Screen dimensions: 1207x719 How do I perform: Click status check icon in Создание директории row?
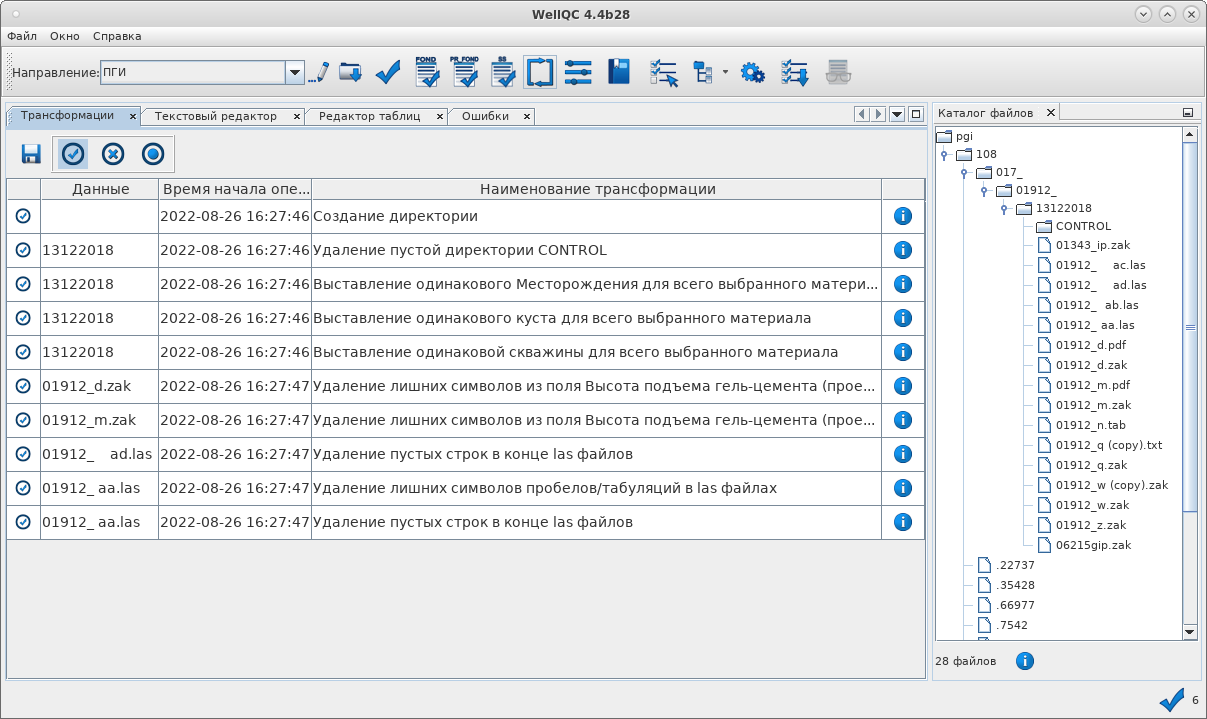tap(23, 216)
